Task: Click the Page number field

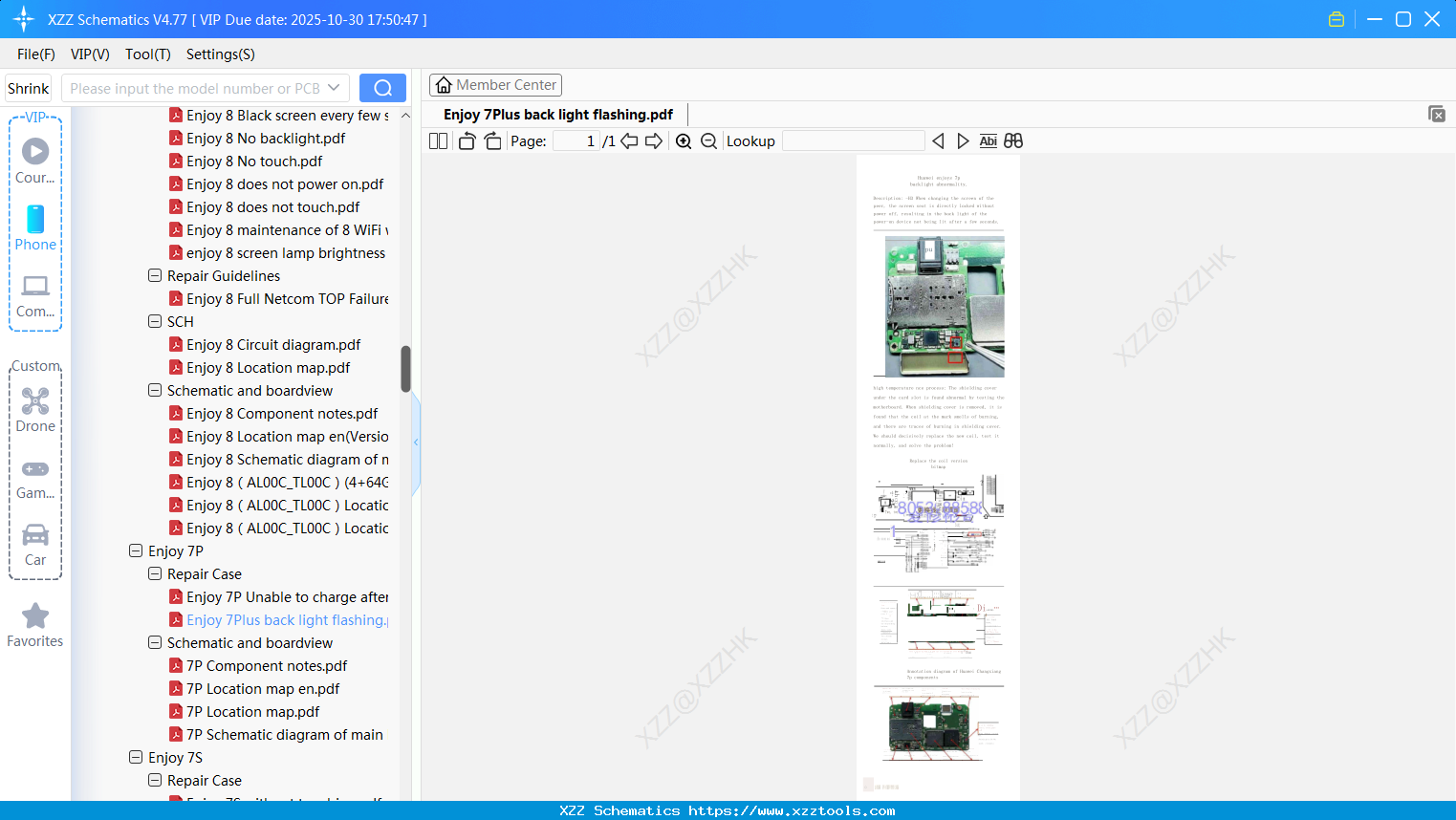Action: 576,140
